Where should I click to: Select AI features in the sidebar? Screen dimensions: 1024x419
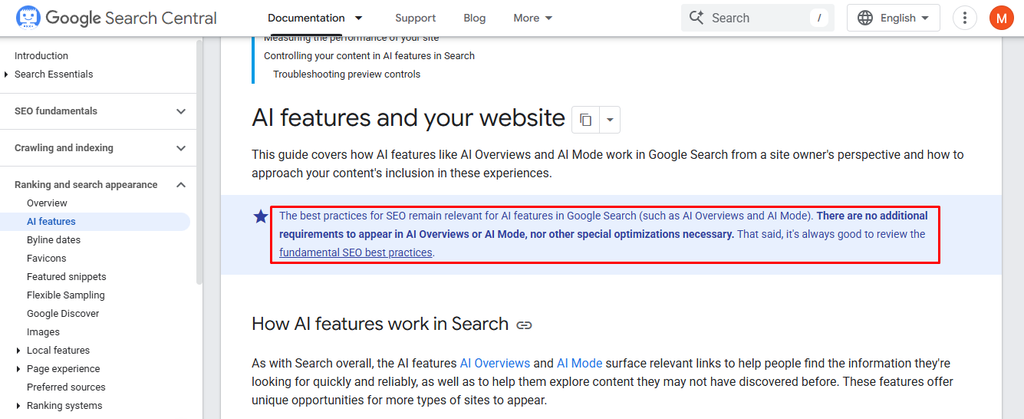[x=51, y=222]
